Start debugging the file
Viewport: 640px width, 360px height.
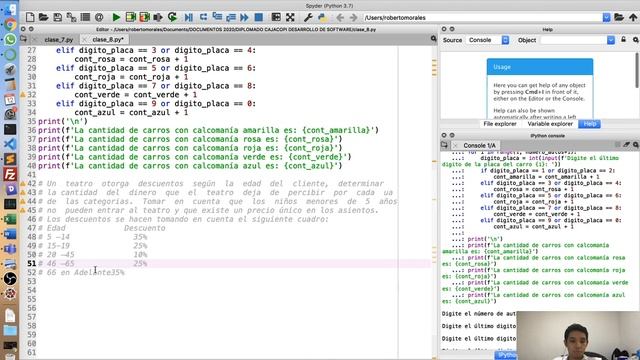189,17
